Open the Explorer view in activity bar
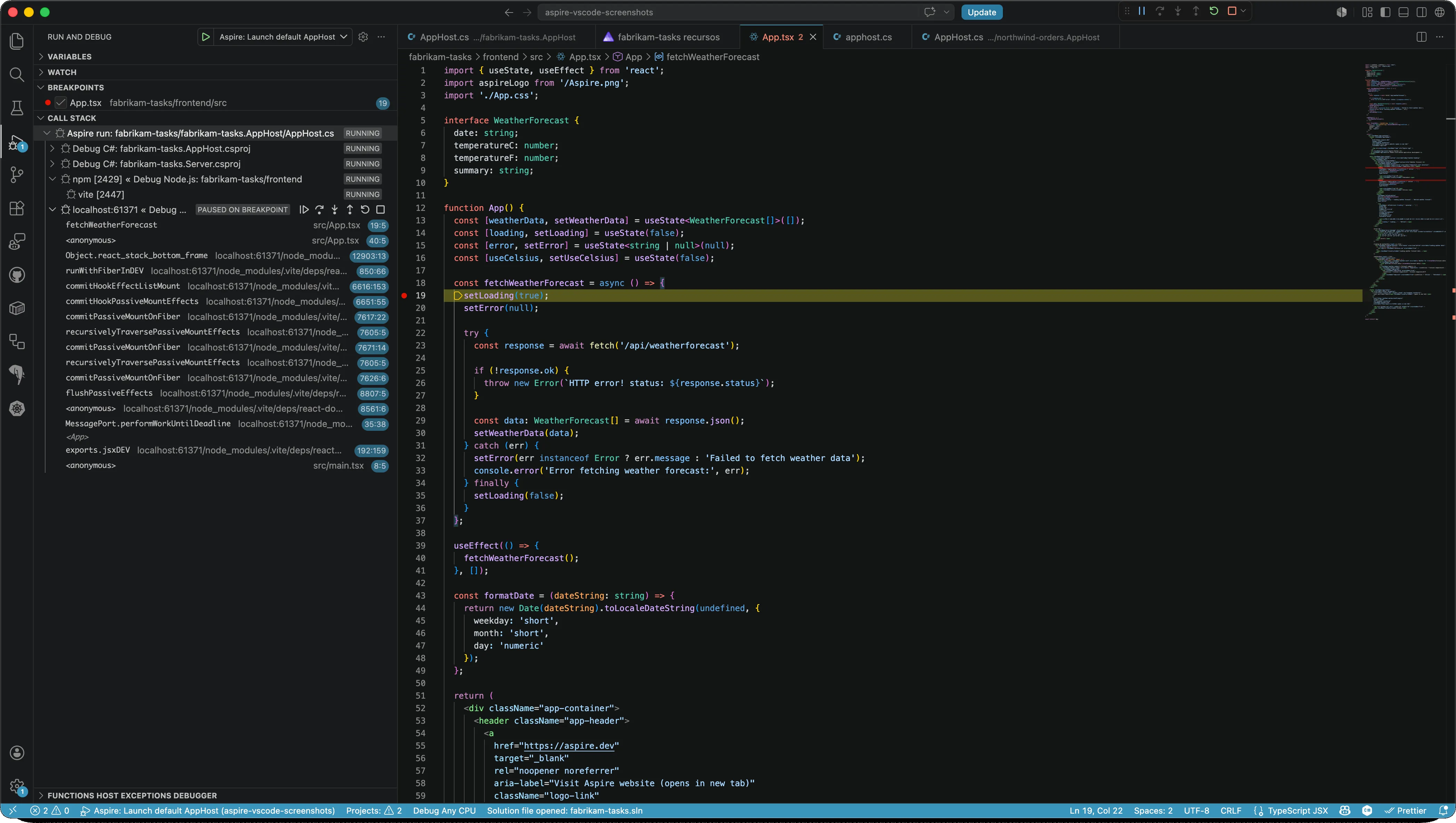Screen dimensions: 1456x823 tap(17, 41)
